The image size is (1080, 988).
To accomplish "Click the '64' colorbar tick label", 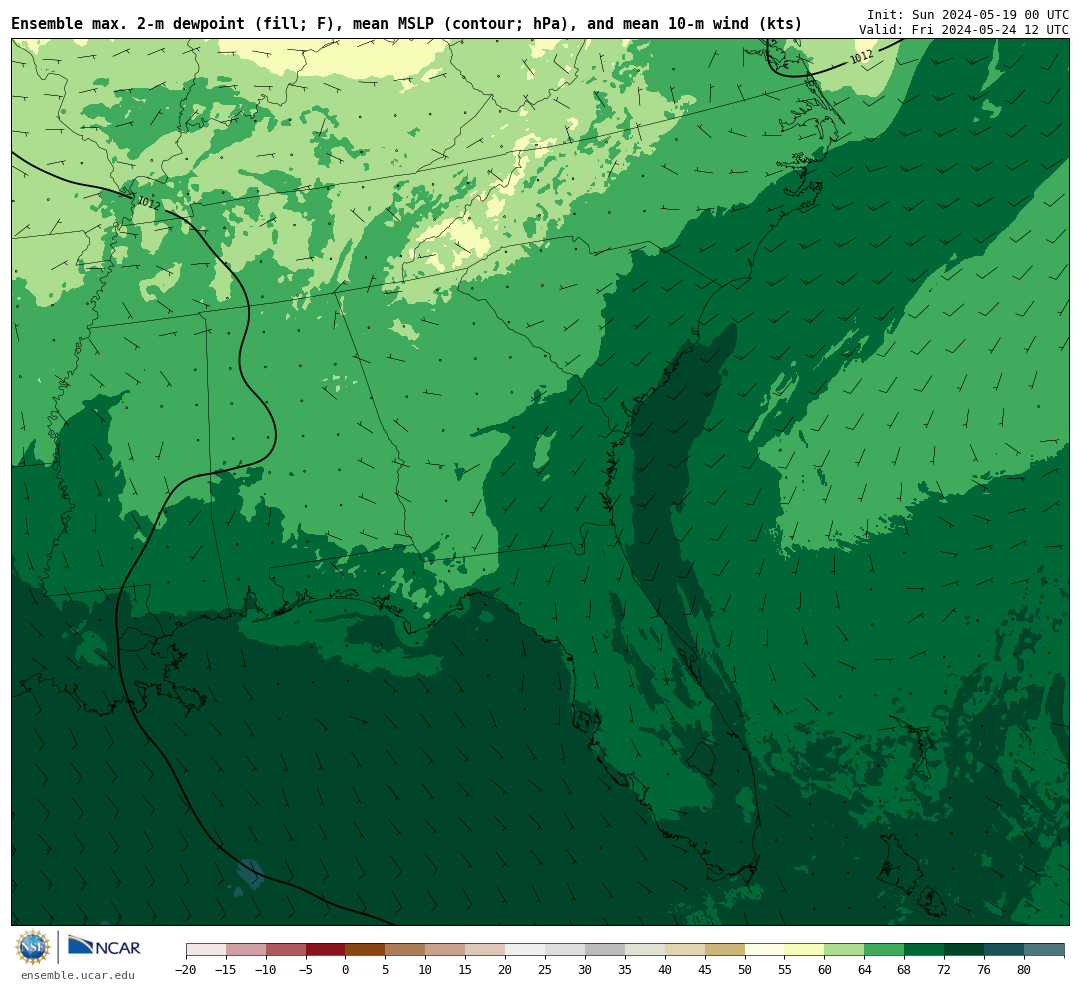I will 864,969.
